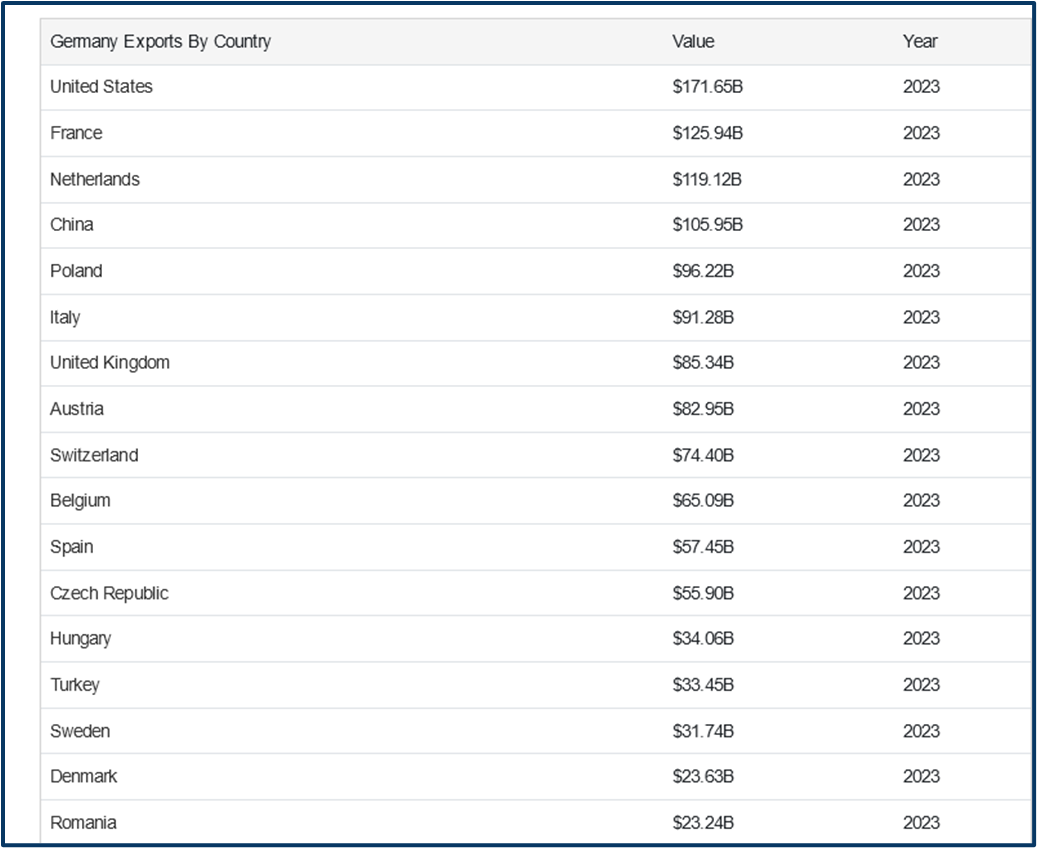Select Italy in the table
The height and width of the screenshot is (848, 1037).
pyautogui.click(x=65, y=317)
